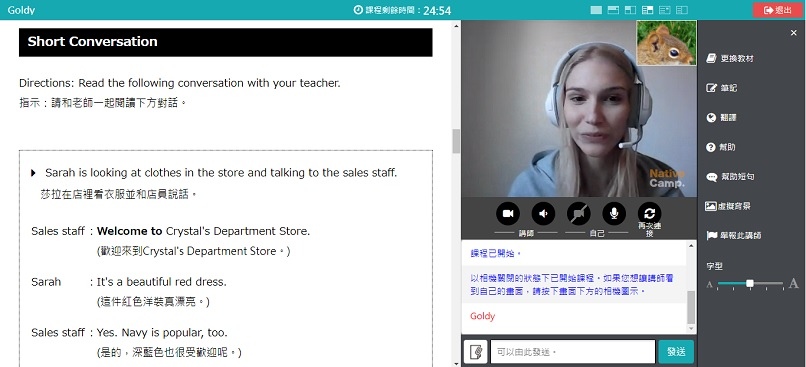Viewport: 806px width, 367px height.
Task: Click the bold 'Welcome to' phrase
Action: (x=130, y=231)
